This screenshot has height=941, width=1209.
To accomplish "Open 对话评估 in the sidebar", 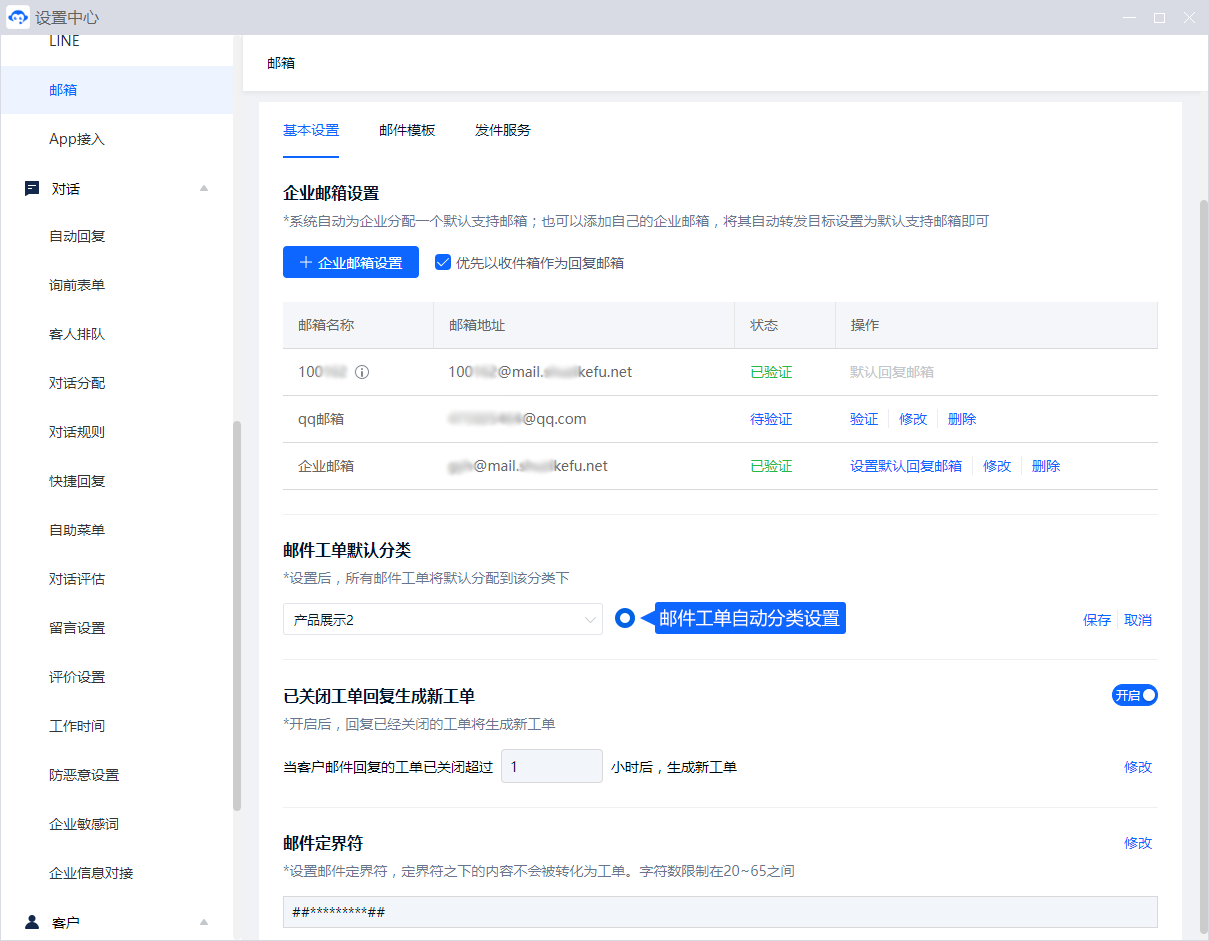I will [x=77, y=580].
